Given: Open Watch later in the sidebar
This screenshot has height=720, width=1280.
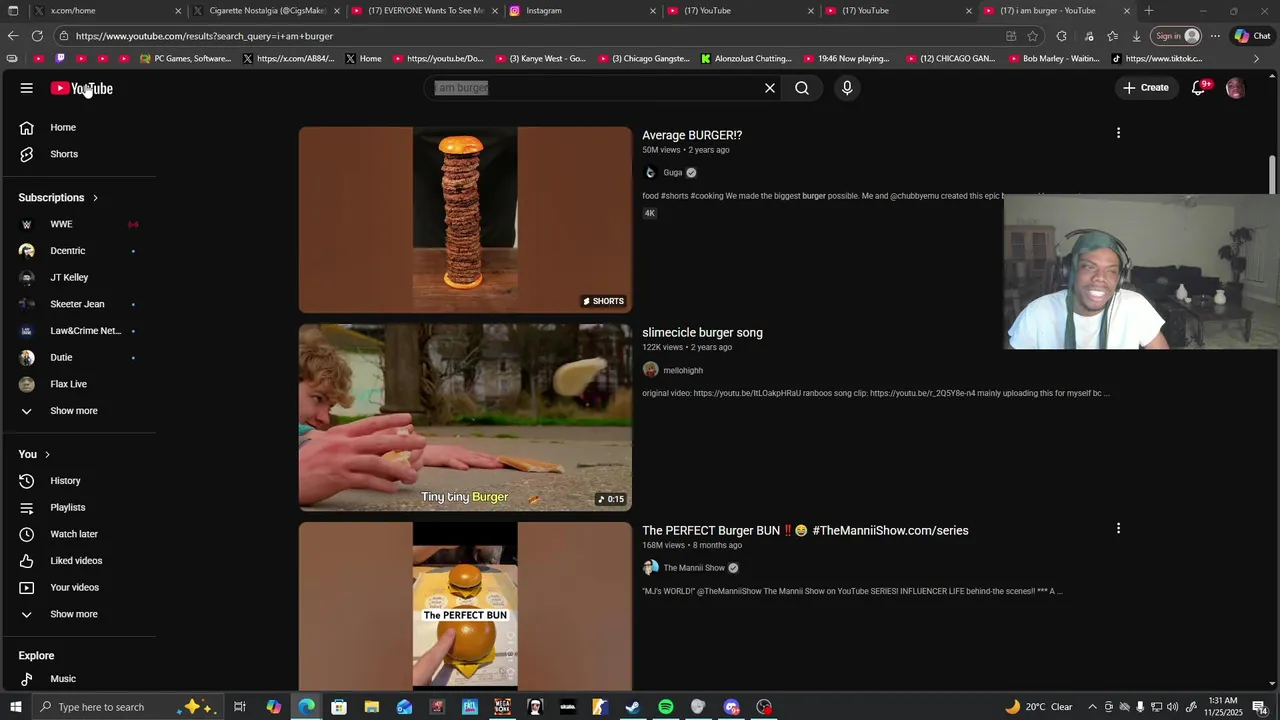Looking at the screenshot, I should (74, 534).
